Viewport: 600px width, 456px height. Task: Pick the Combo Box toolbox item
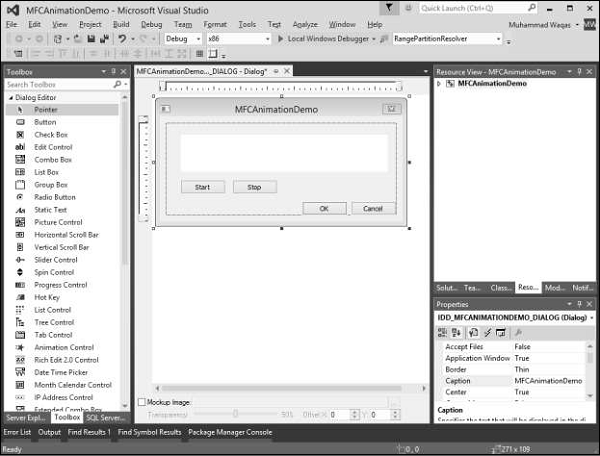[62, 160]
